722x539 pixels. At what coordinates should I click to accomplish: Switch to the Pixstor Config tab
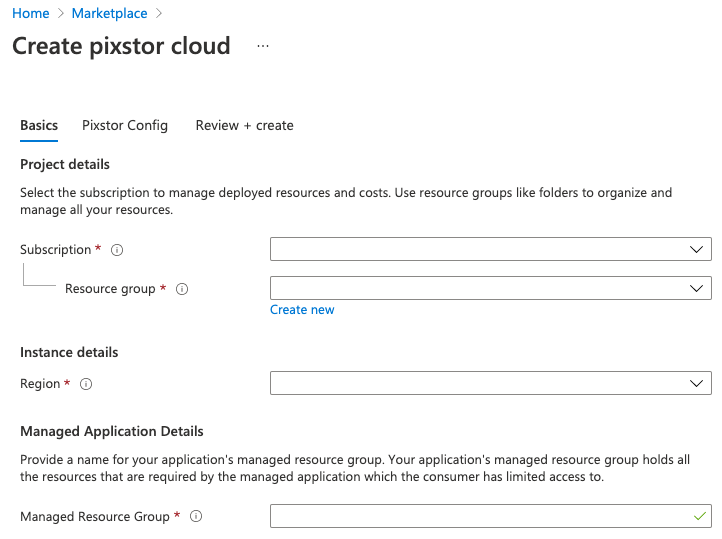point(125,126)
